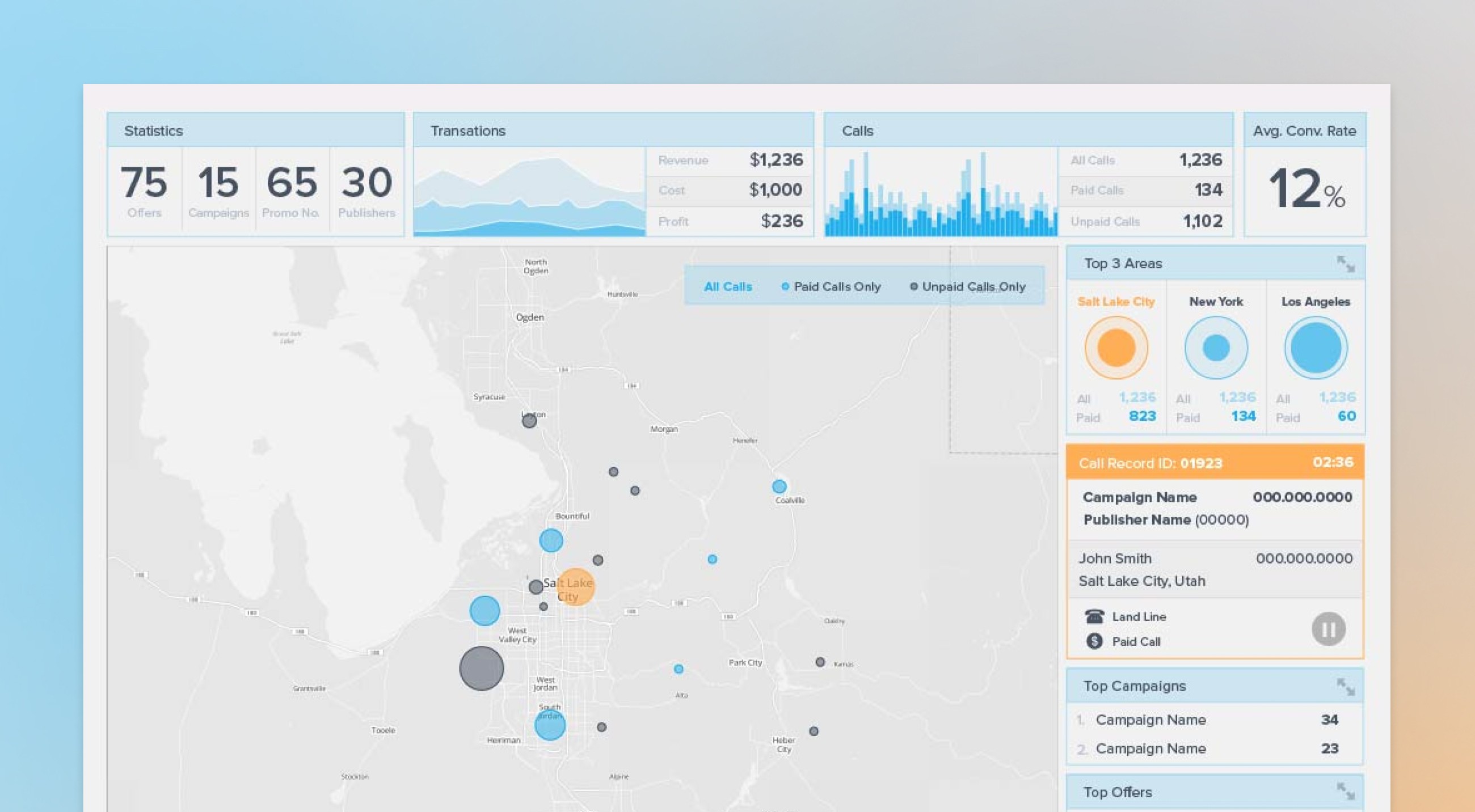Open the Salt Lake City area heading
1475x812 pixels.
click(1116, 302)
